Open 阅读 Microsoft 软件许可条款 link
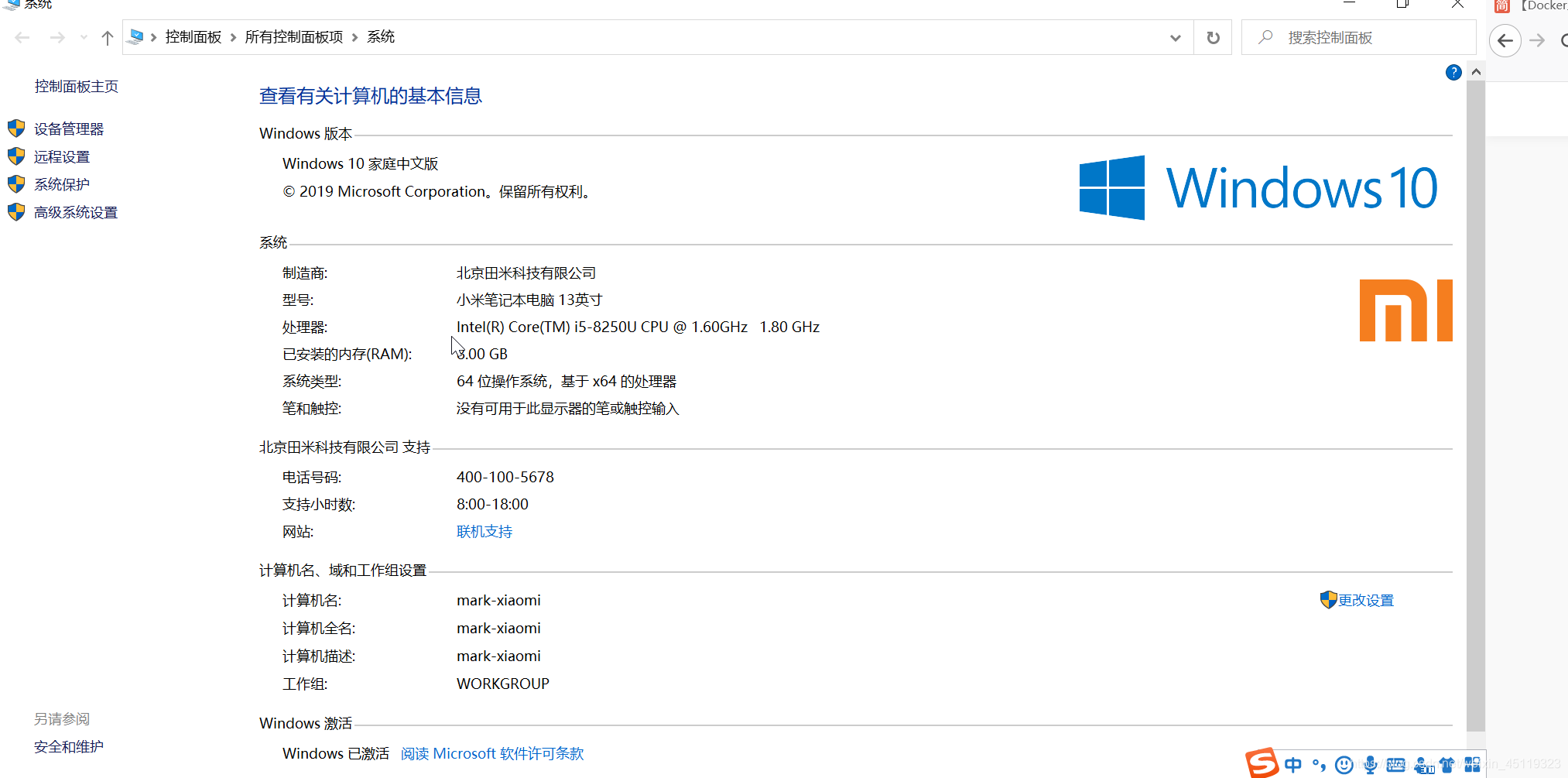 pos(492,753)
